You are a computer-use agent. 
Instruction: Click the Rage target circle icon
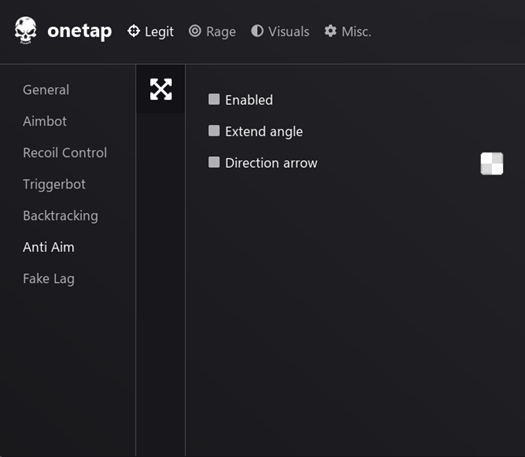195,31
